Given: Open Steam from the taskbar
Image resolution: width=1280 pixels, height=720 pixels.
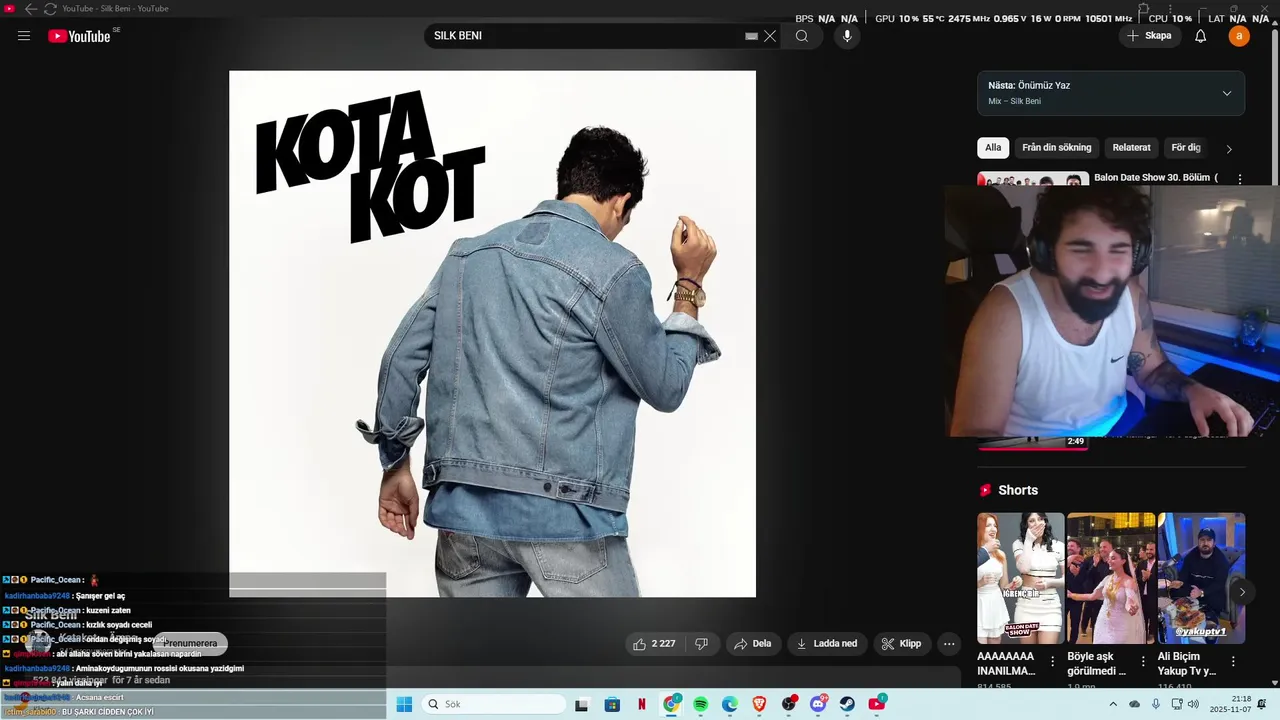Looking at the screenshot, I should point(847,704).
